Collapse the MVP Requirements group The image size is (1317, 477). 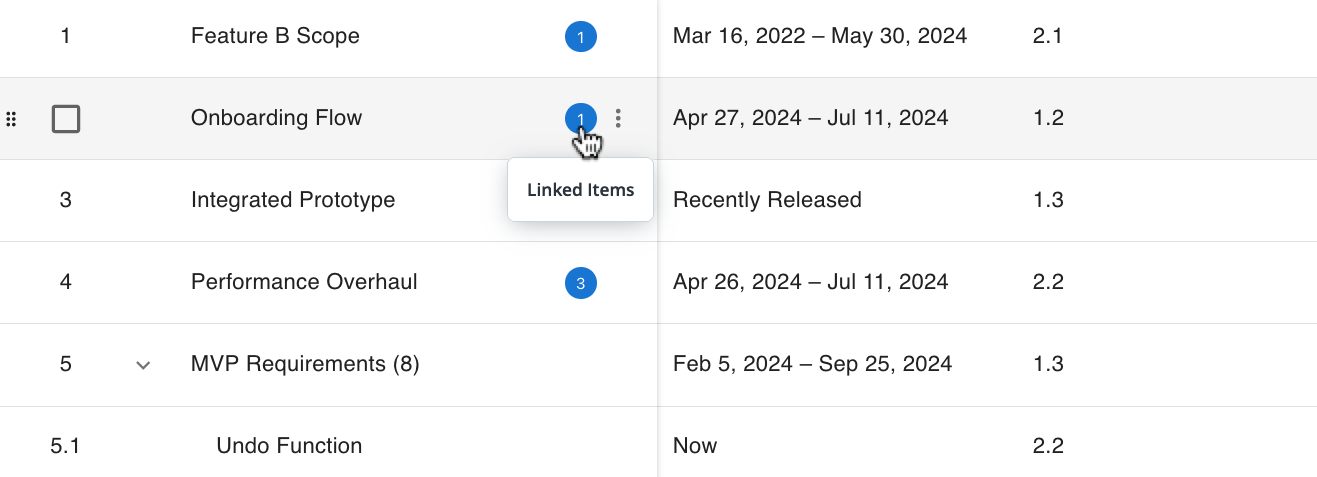(143, 365)
